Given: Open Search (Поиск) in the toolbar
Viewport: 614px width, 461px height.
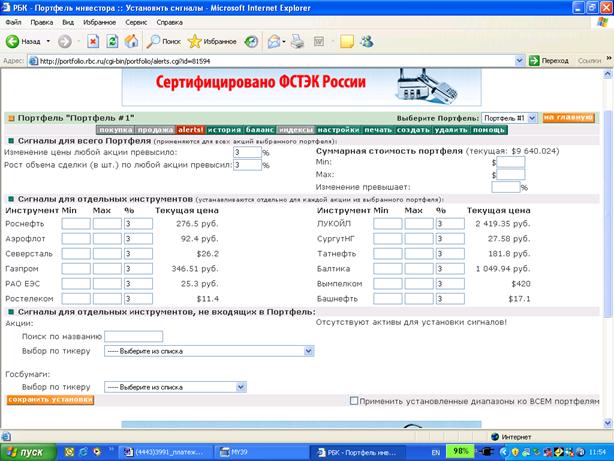Looking at the screenshot, I should pos(163,42).
